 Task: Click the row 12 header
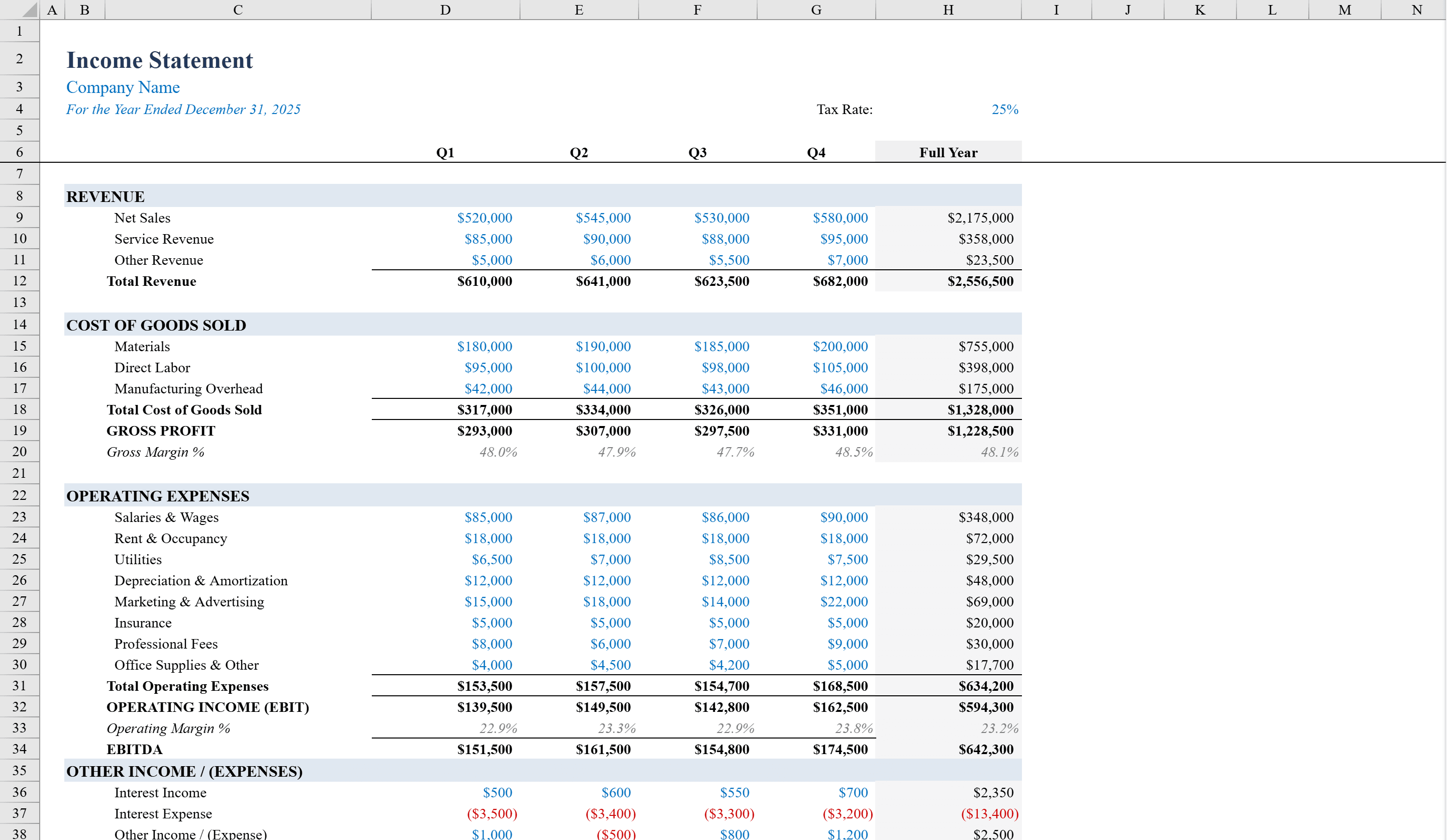(20, 281)
